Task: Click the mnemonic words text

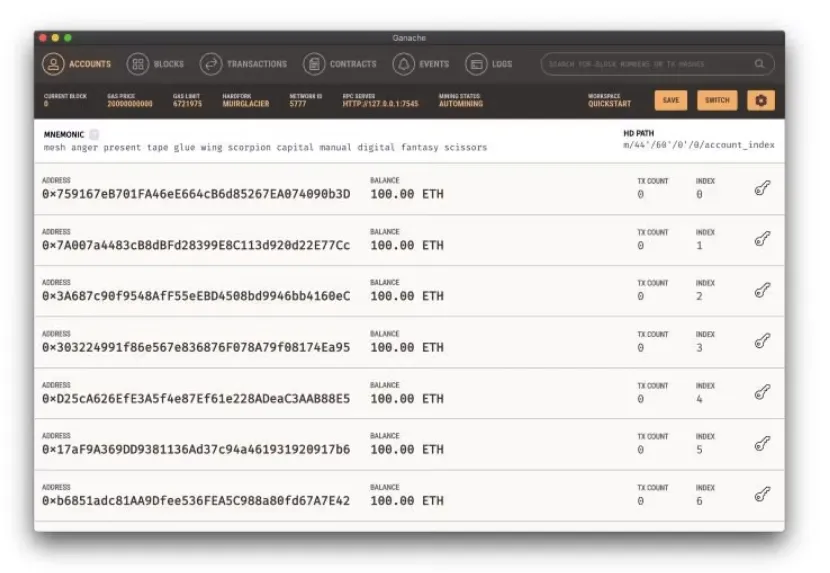Action: 265,147
